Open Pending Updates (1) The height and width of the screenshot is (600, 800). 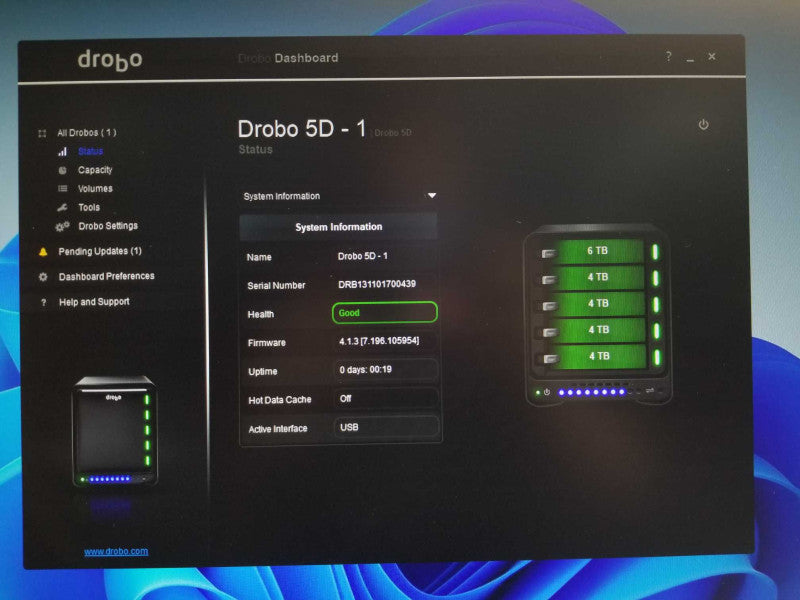pos(100,251)
